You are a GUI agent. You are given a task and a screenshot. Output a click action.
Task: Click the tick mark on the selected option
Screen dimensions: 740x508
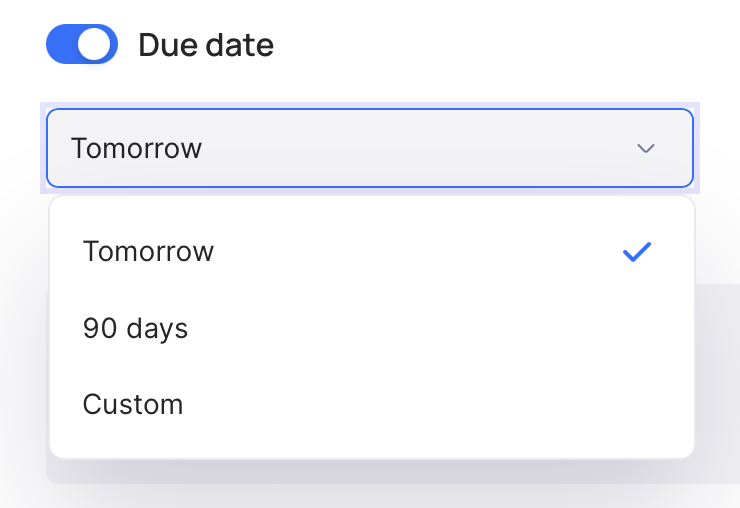point(636,252)
